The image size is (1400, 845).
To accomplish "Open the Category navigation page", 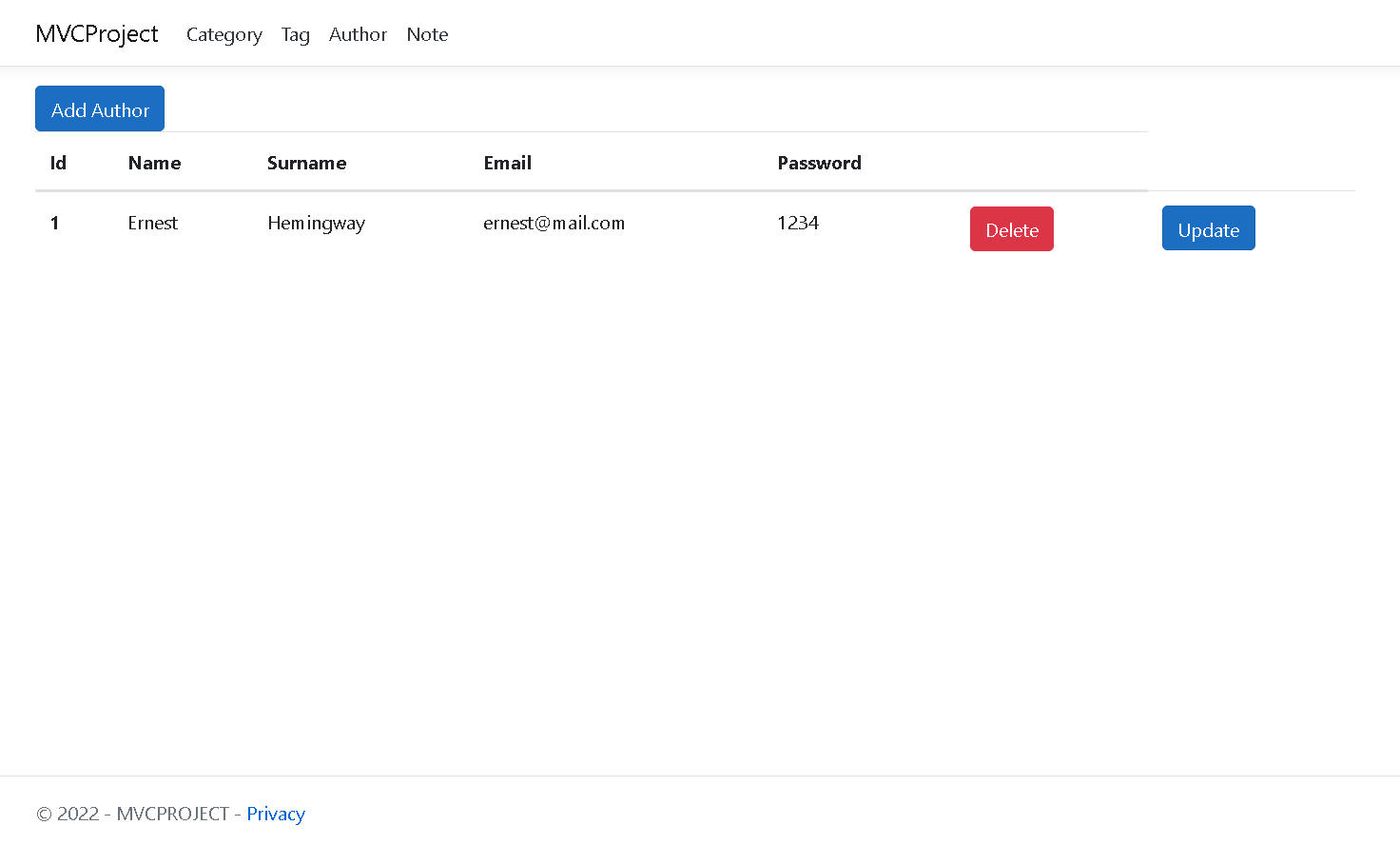I will (x=224, y=34).
